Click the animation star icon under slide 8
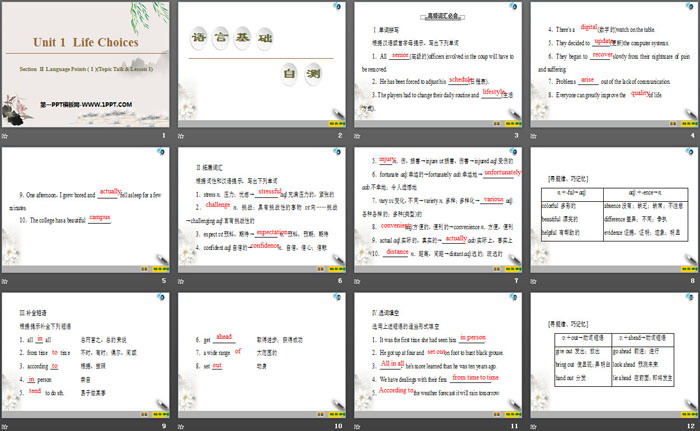The height and width of the screenshot is (431, 700). (x=533, y=281)
